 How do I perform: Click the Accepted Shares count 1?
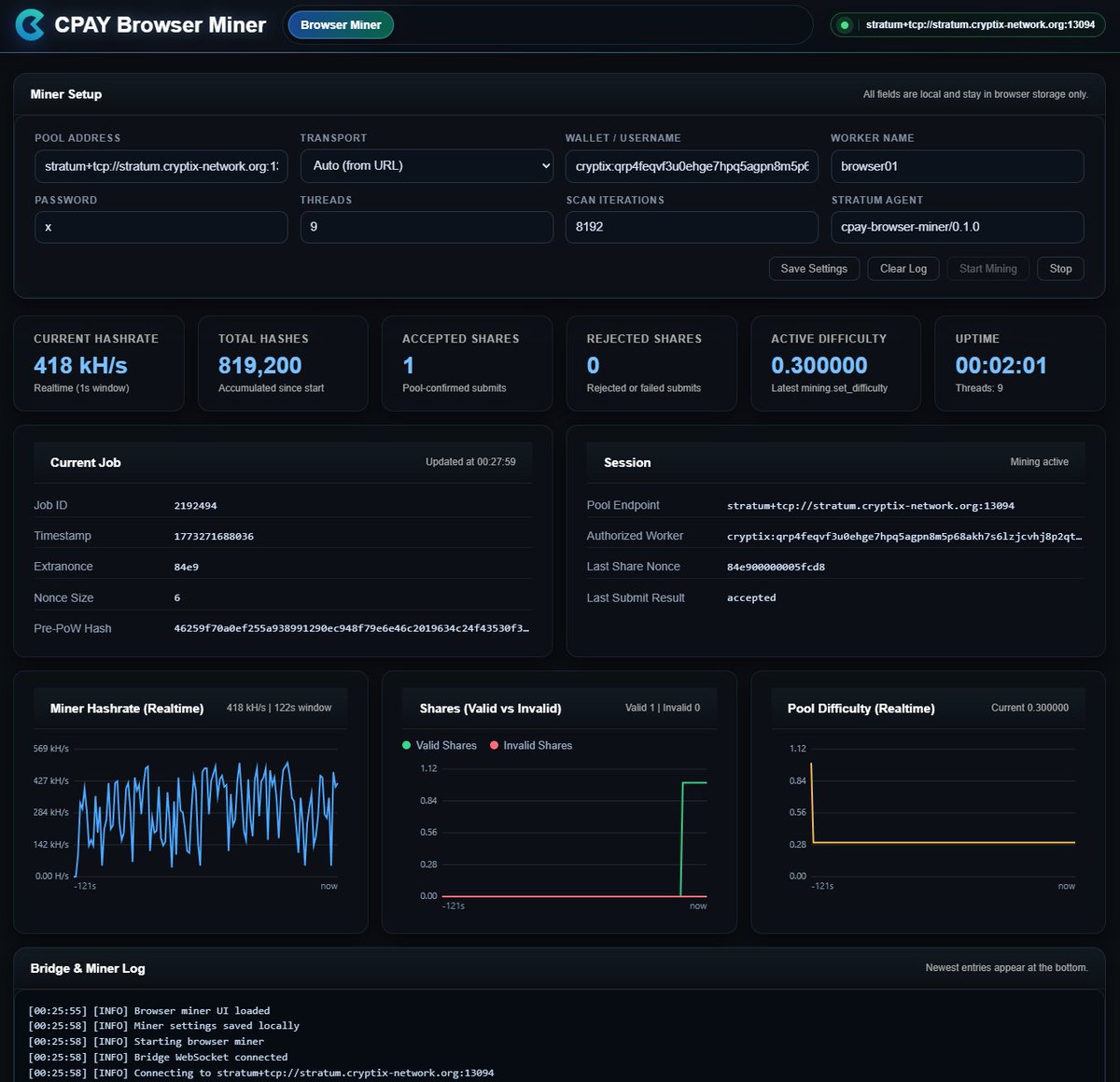point(409,365)
